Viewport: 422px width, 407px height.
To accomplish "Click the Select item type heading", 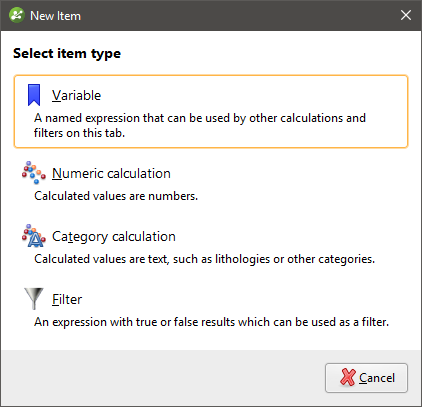I will [67, 53].
